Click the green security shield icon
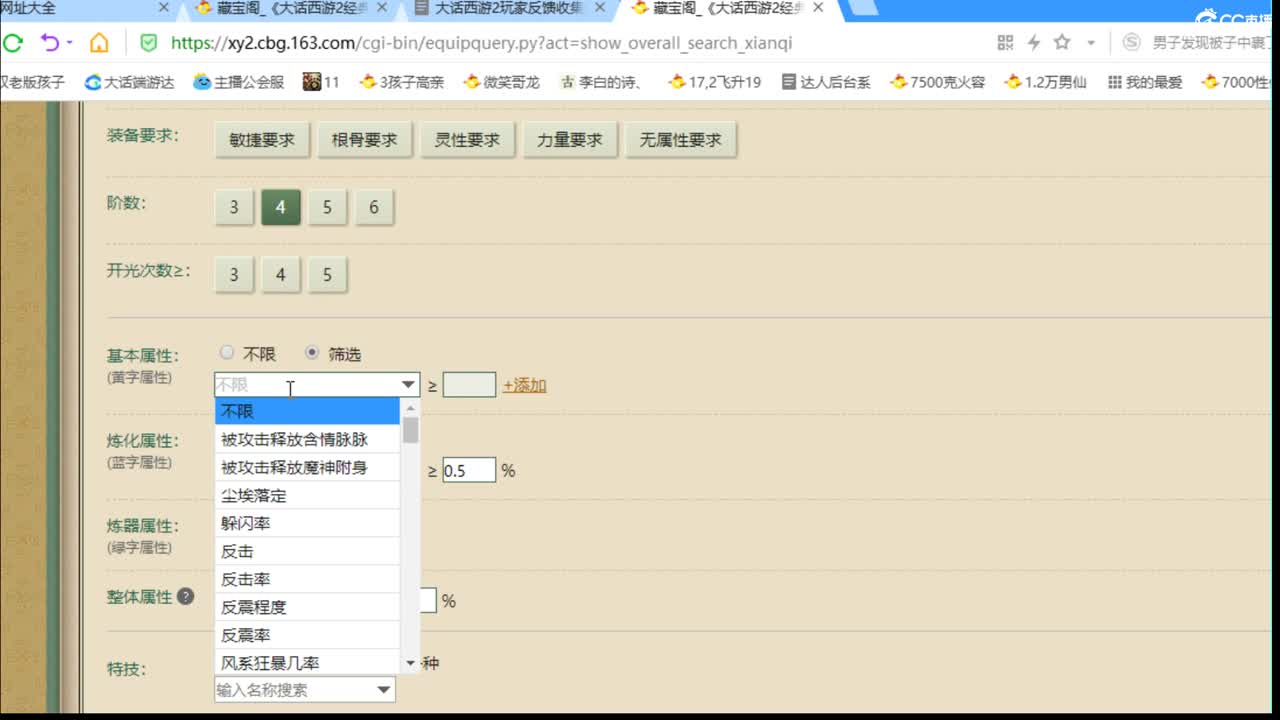1280x720 pixels. [x=149, y=43]
